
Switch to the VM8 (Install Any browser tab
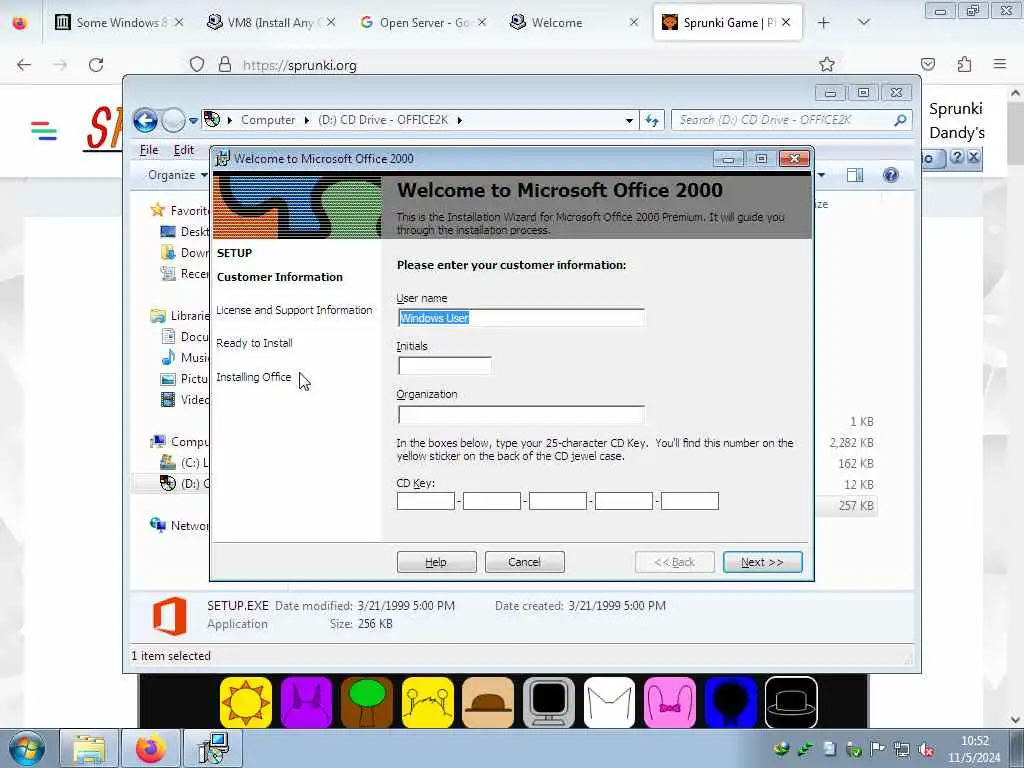[x=272, y=23]
